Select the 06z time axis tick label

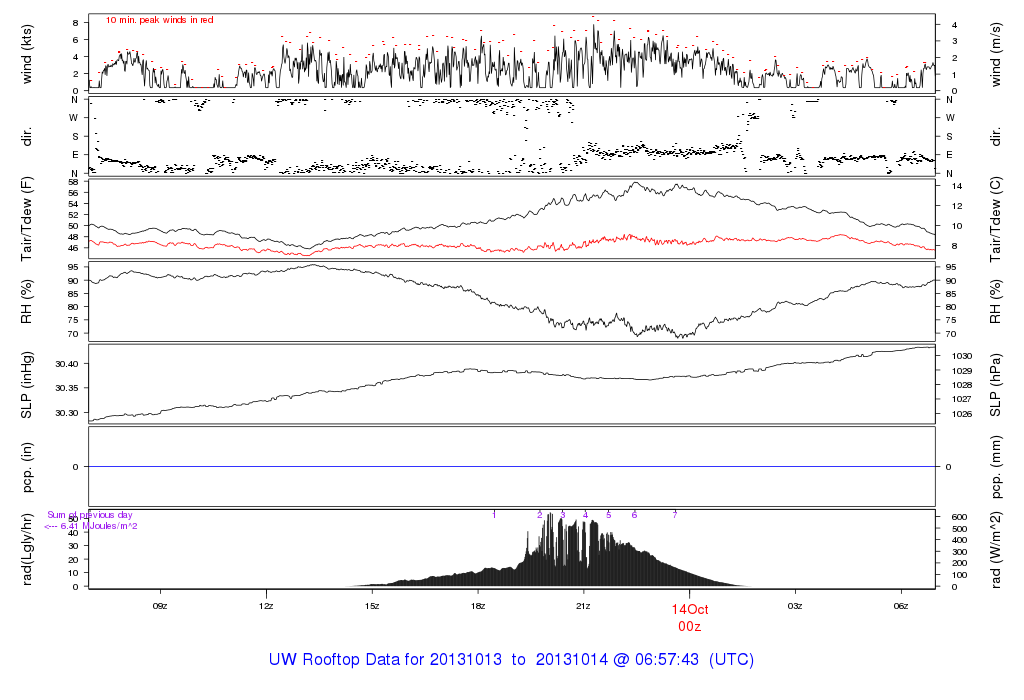click(901, 606)
